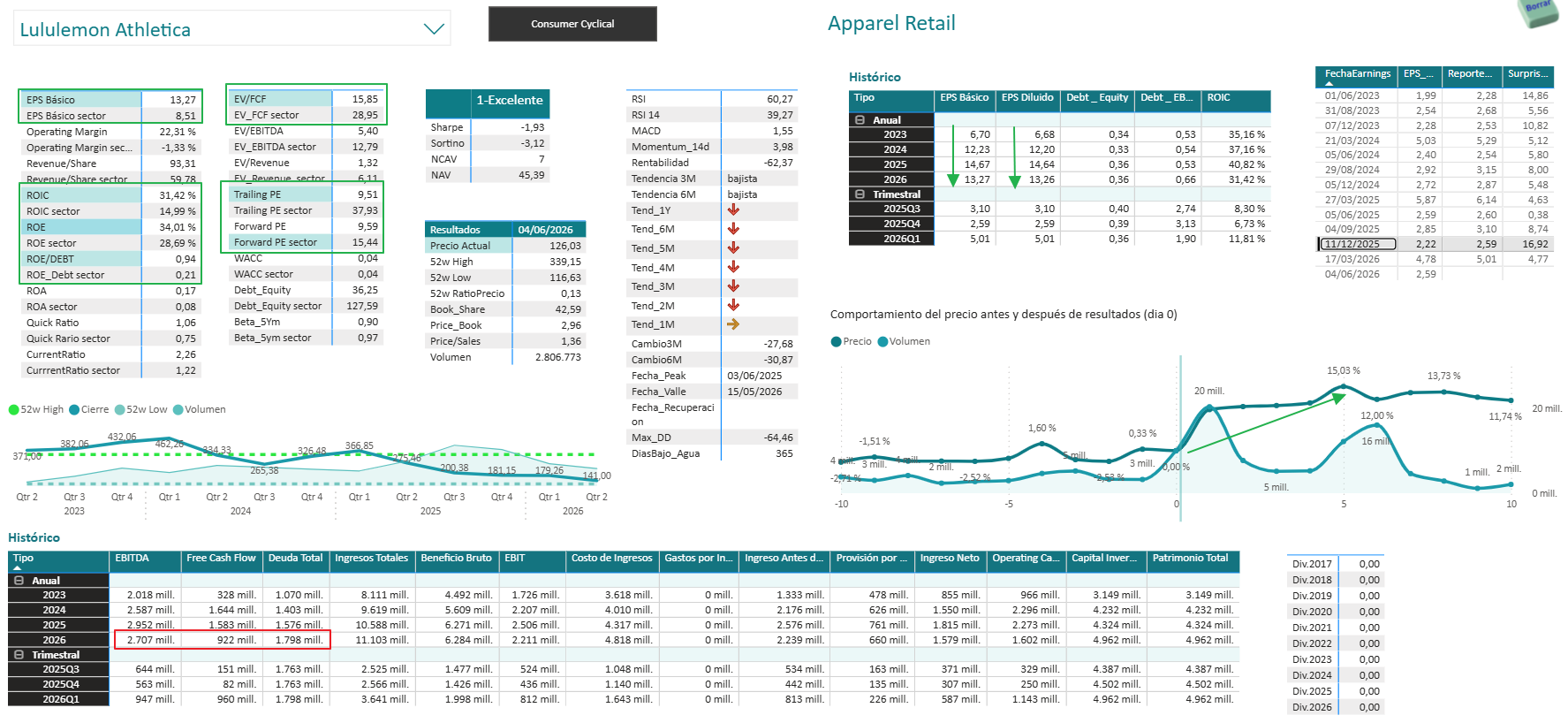The image size is (1568, 723).
Task: Open the Lululemon Athletica company dropdown
Action: pyautogui.click(x=434, y=29)
